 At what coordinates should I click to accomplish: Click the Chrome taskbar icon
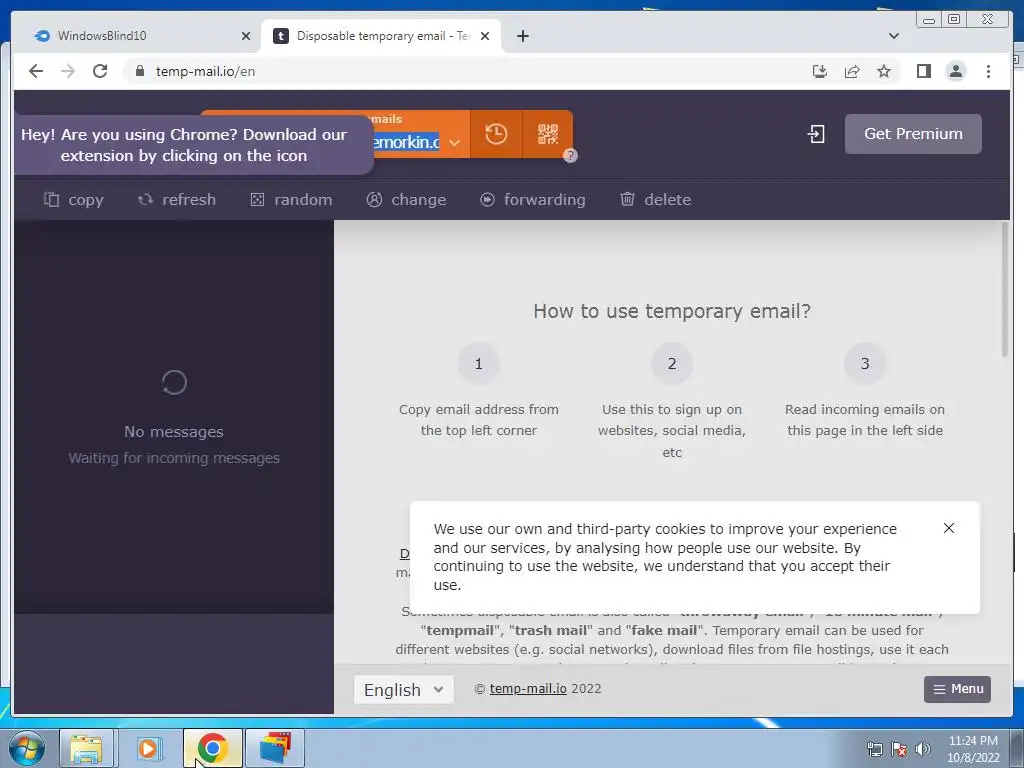pos(212,748)
